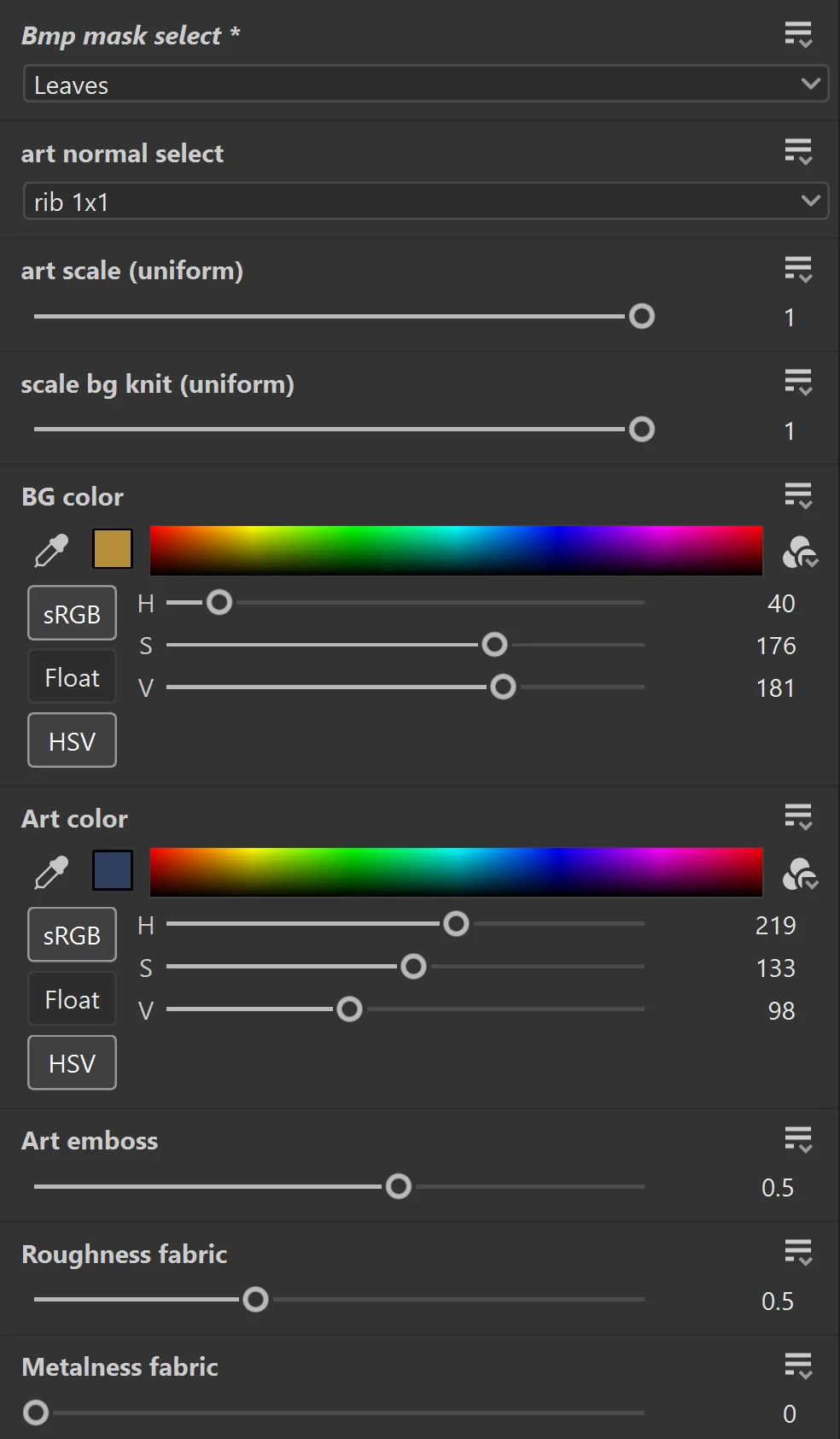Open BG color palette presets icon

click(800, 553)
